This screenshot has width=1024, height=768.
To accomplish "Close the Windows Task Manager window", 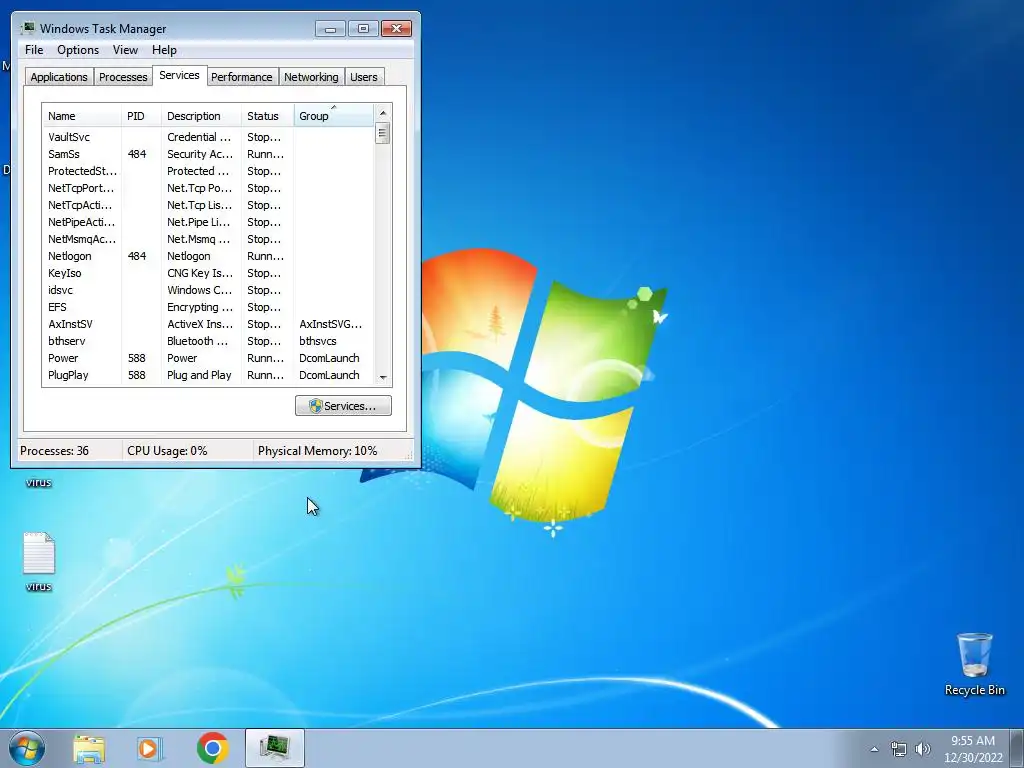I will click(x=396, y=28).
